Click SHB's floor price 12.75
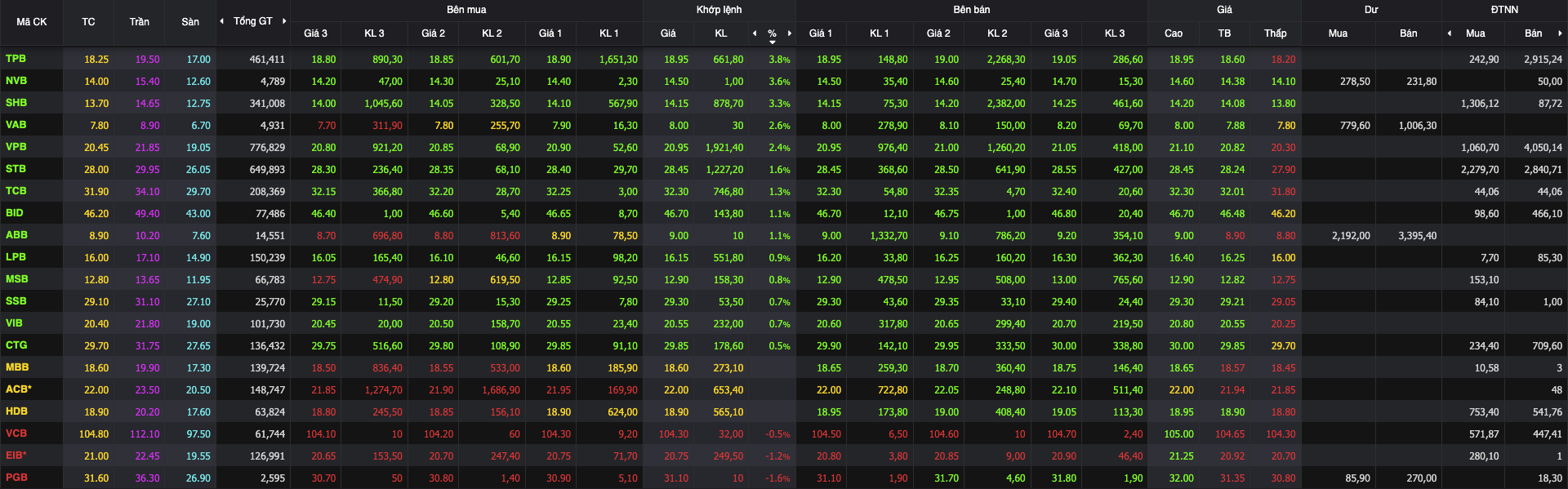This screenshot has width=1568, height=489. [198, 104]
